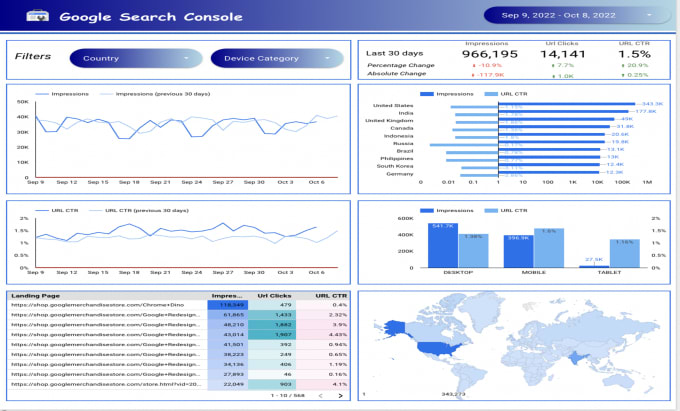Toggle Impressions legend in country bar chart

pos(447,94)
